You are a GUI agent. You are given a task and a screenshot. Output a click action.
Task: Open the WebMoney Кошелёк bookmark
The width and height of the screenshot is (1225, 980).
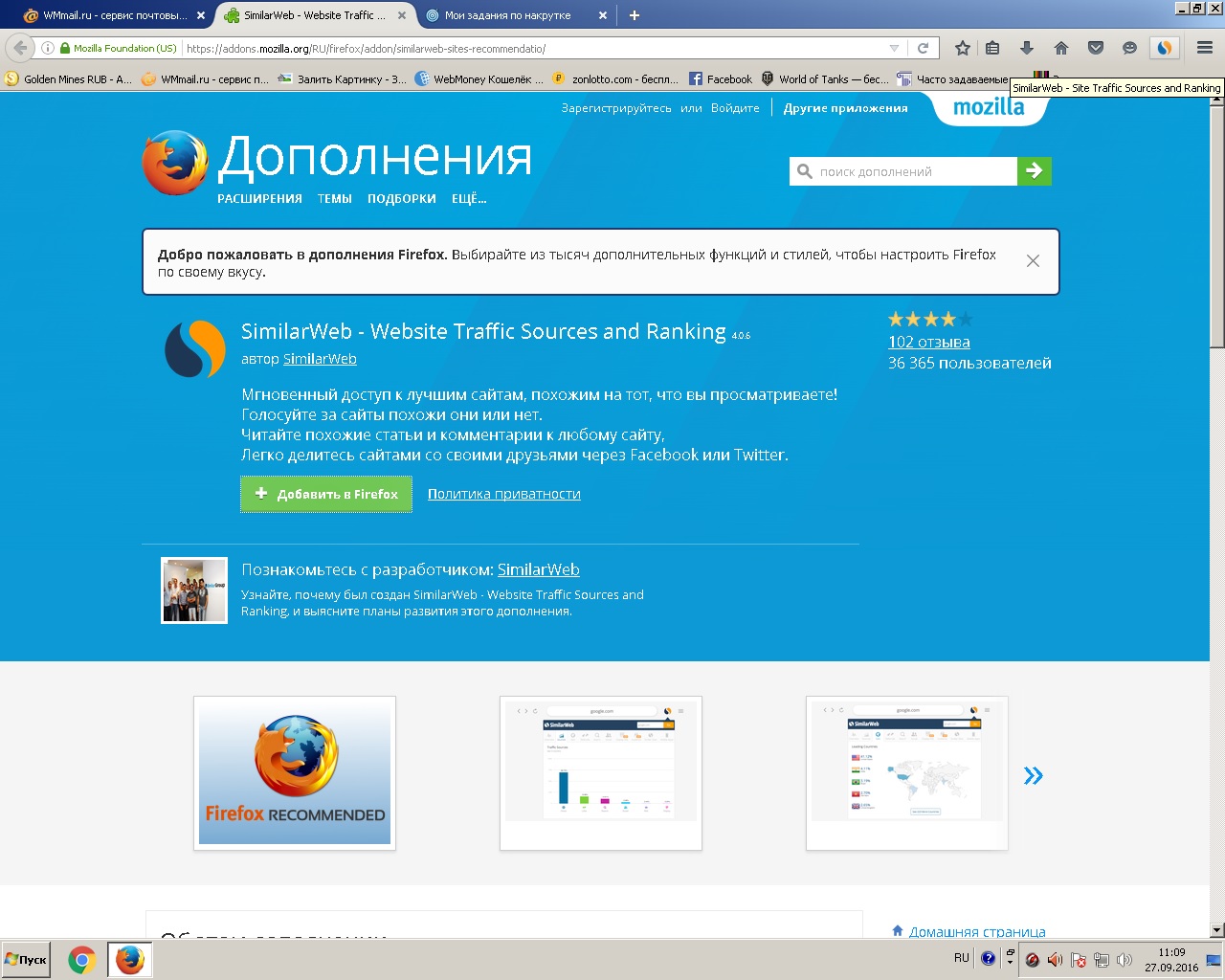coord(479,79)
